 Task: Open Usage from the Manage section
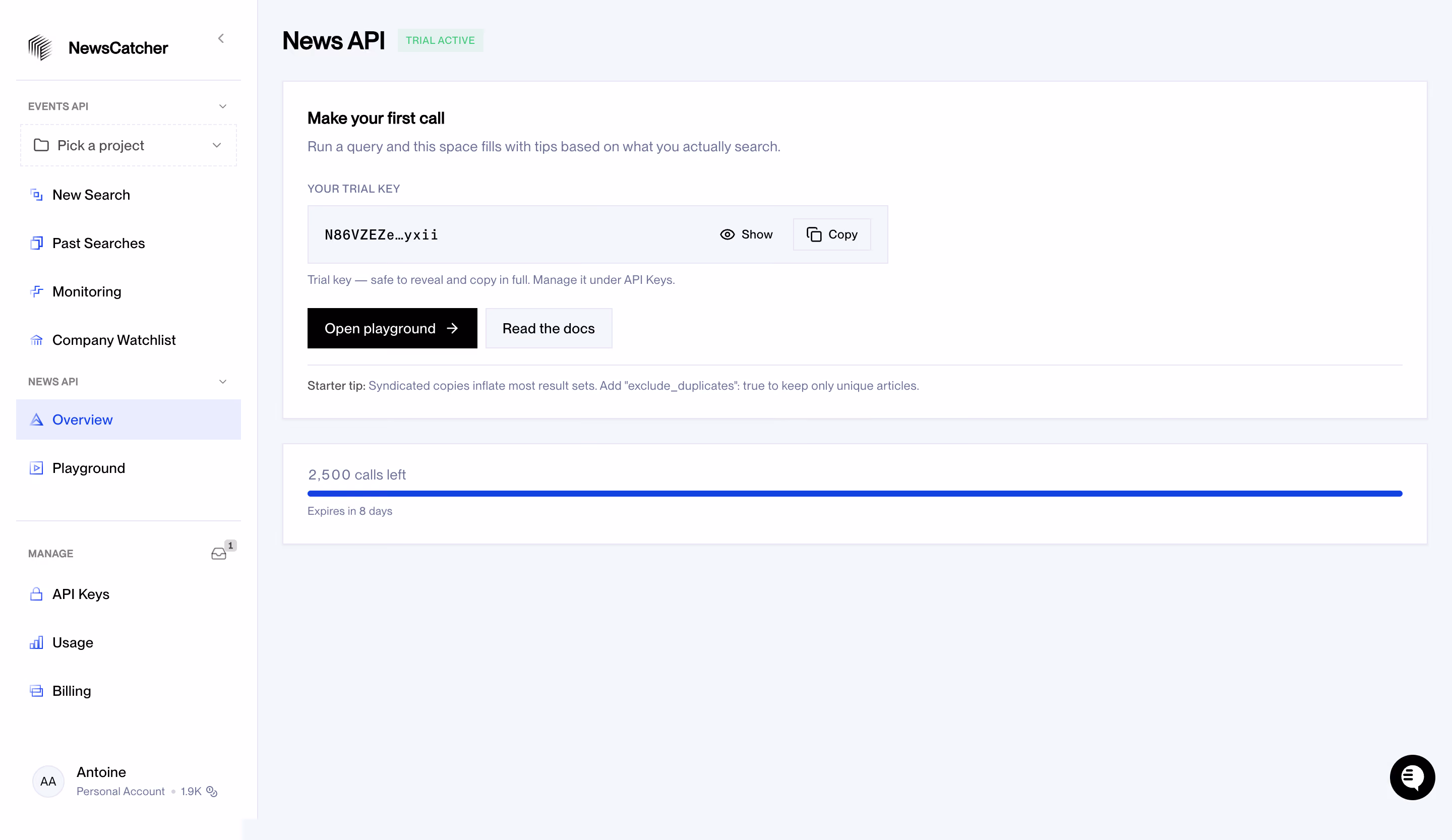[129, 642]
